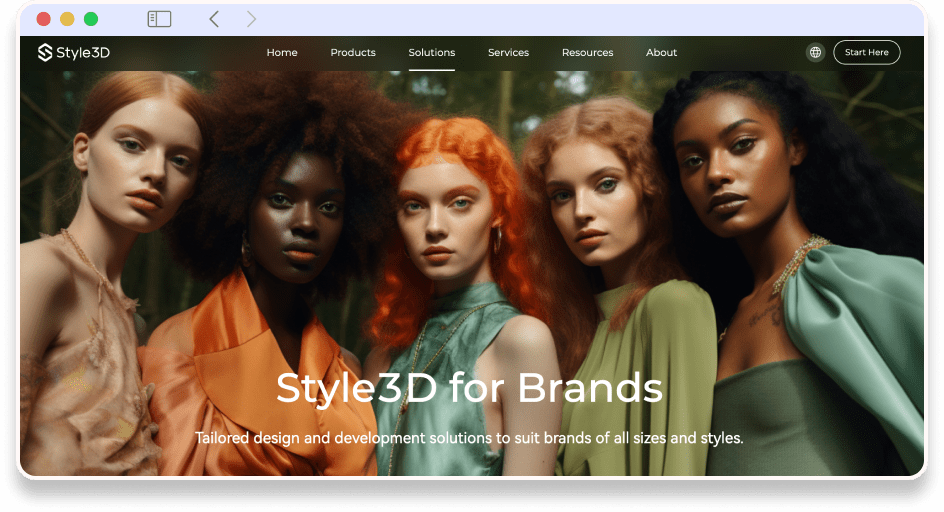The width and height of the screenshot is (944, 512).
Task: Toggle the browser sidebar panel icon
Action: [159, 19]
